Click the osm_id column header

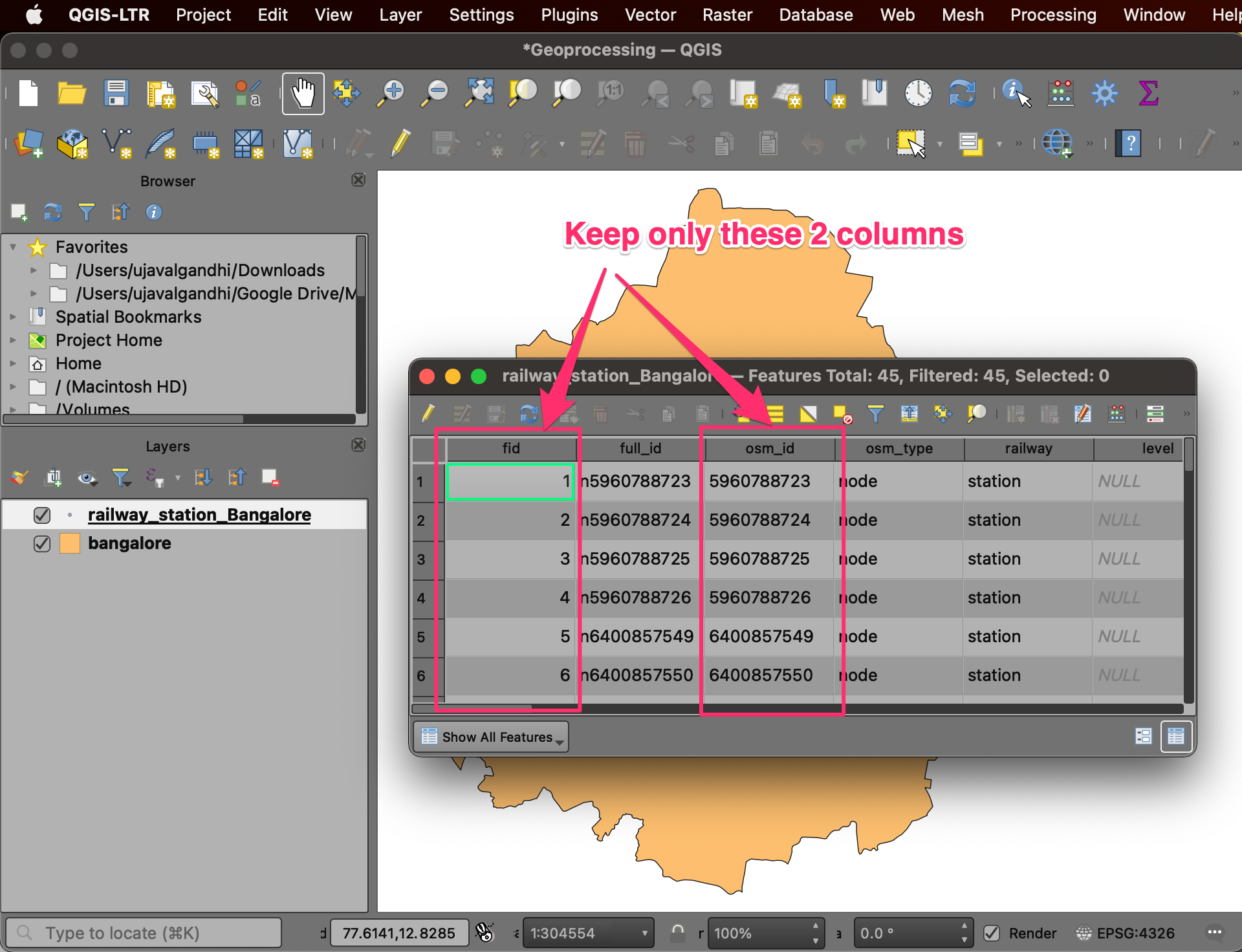tap(770, 448)
